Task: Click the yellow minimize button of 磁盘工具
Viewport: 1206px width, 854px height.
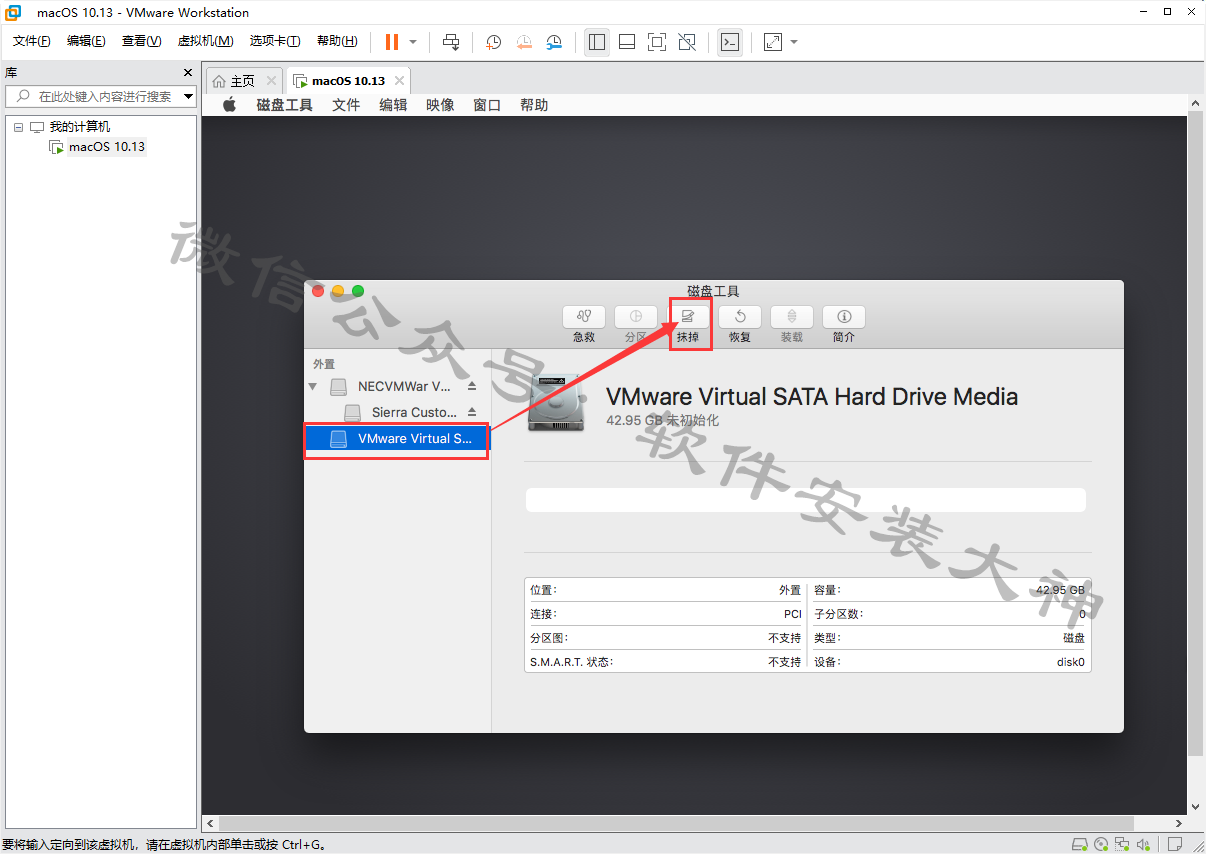Action: tap(338, 291)
